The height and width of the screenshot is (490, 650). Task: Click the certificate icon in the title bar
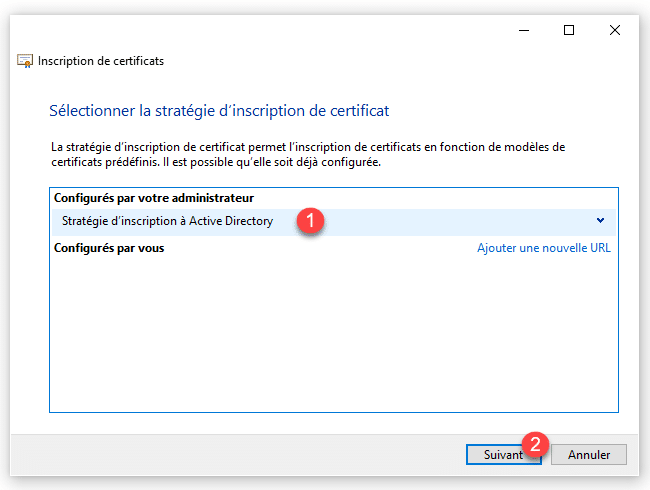pos(26,61)
